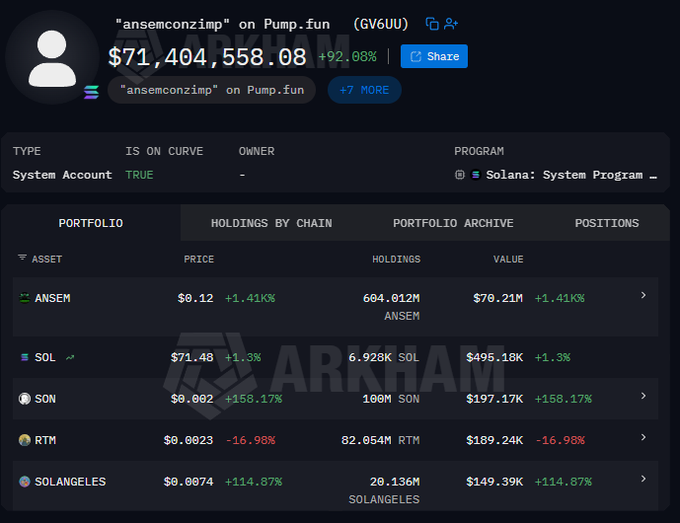Click the SOL asset name

[x=45, y=357]
